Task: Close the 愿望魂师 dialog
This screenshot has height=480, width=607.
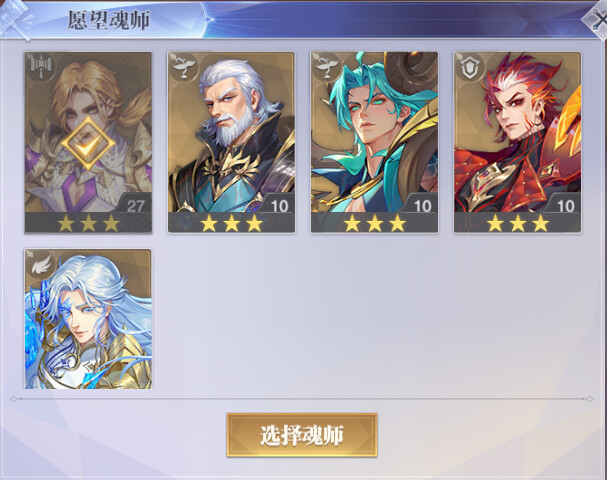Action: 596,19
